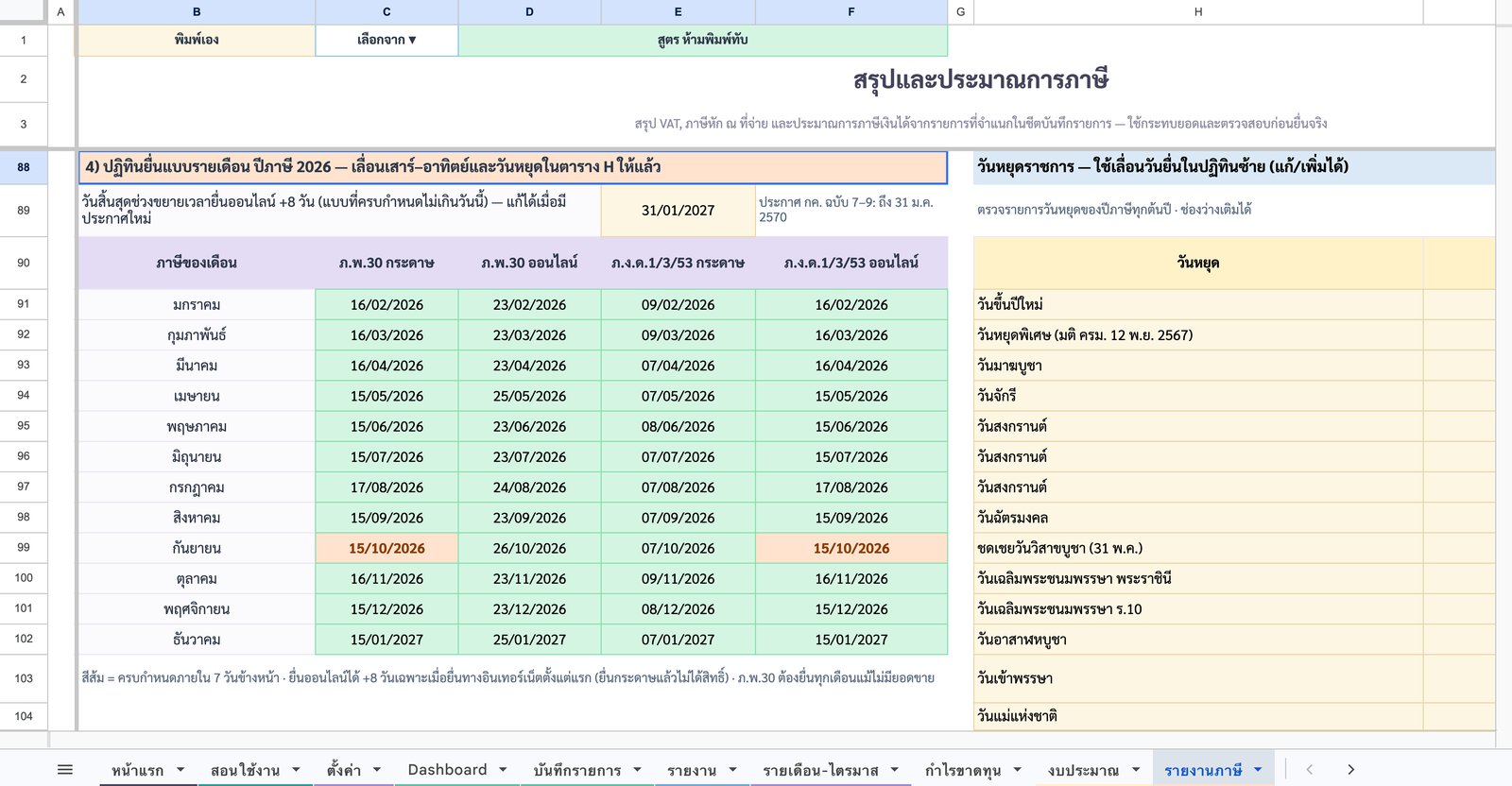The image size is (1512, 786).
Task: Switch to the หน้าแรก sheet tab
Action: (x=138, y=770)
